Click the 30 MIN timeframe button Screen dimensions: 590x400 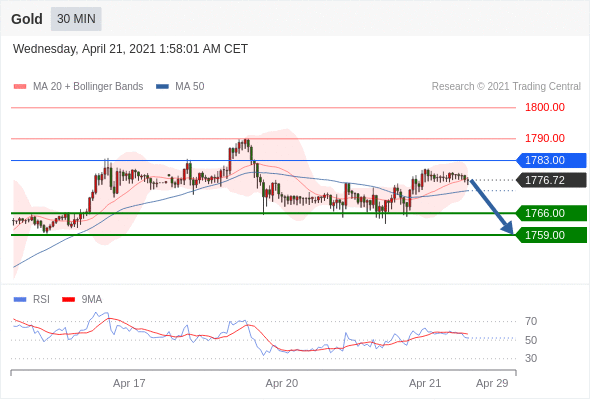pos(76,19)
